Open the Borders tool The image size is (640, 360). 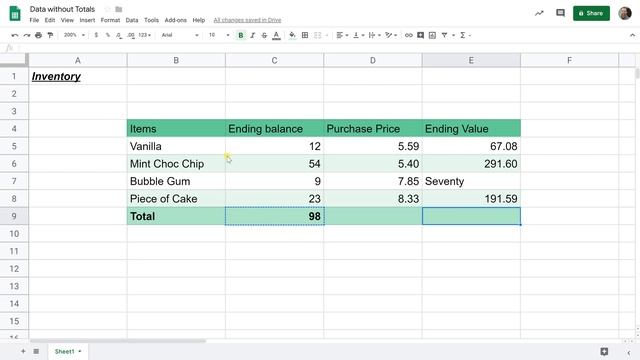305,35
